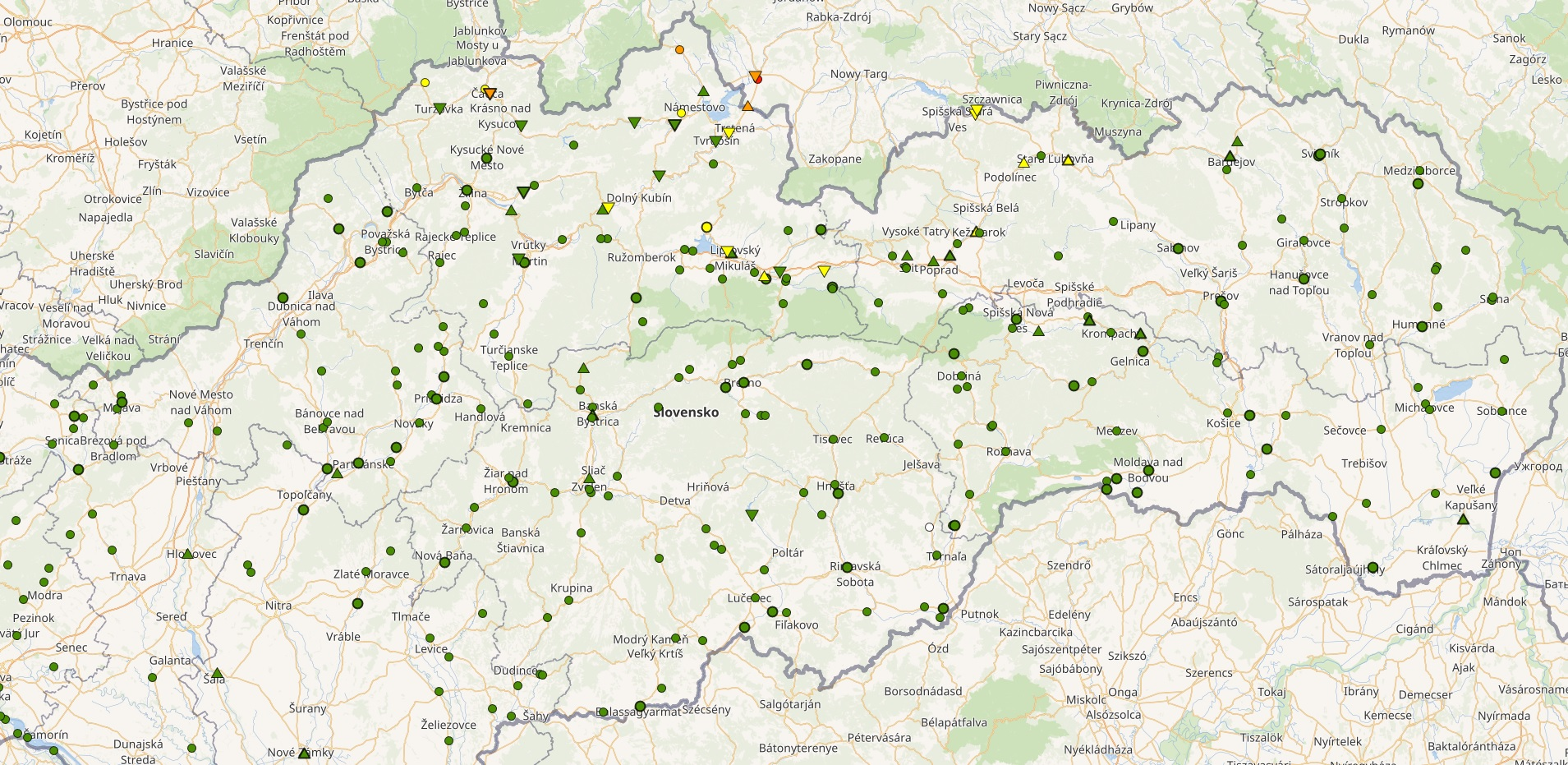
Task: Select the green triangle marker at Šaľa
Action: 218,674
